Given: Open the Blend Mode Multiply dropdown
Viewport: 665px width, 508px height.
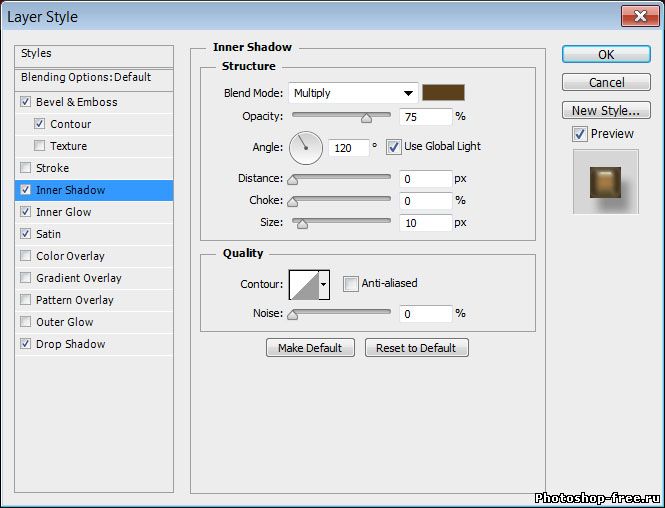Looking at the screenshot, I should pyautogui.click(x=353, y=93).
